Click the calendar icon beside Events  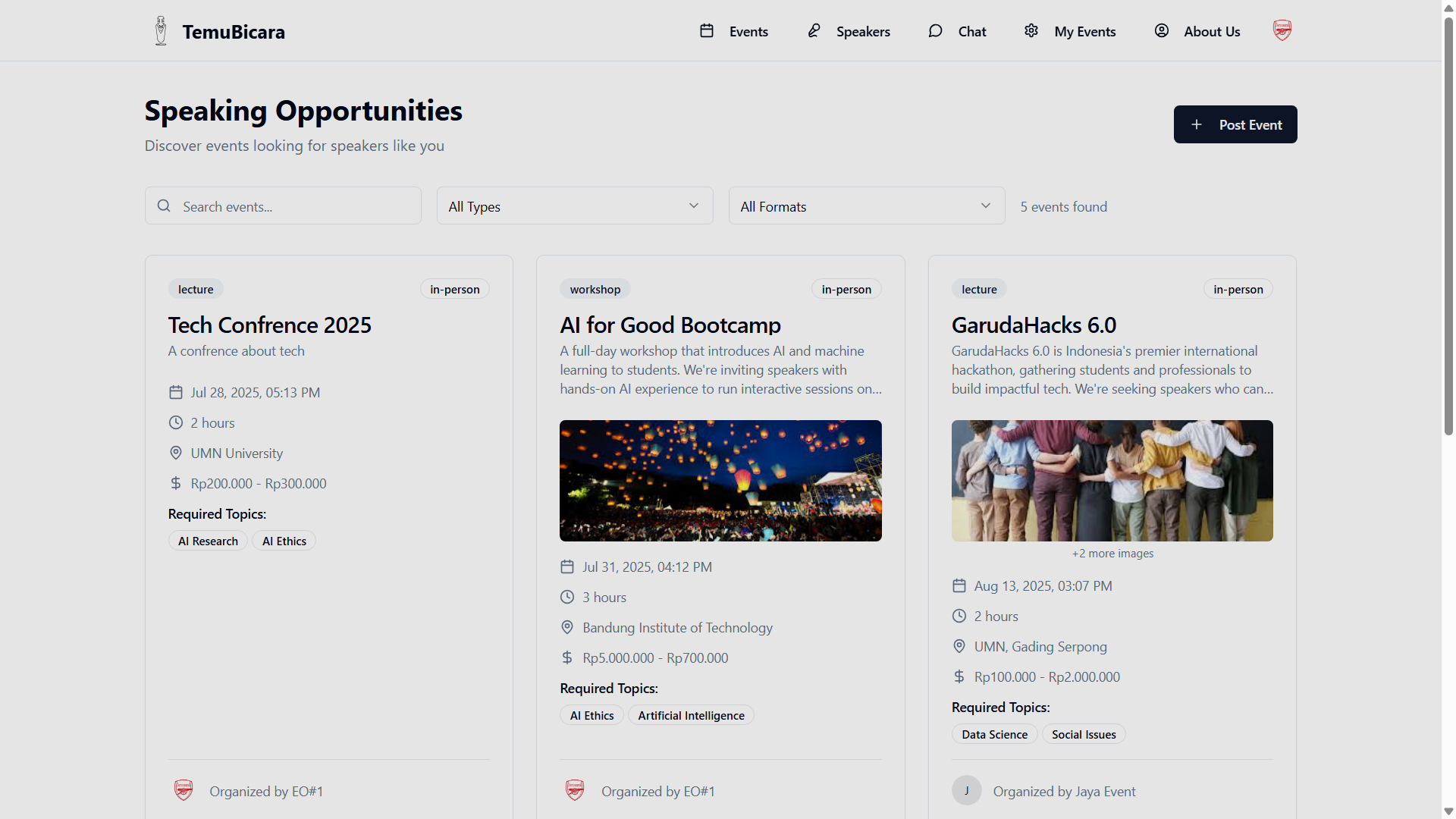[706, 31]
